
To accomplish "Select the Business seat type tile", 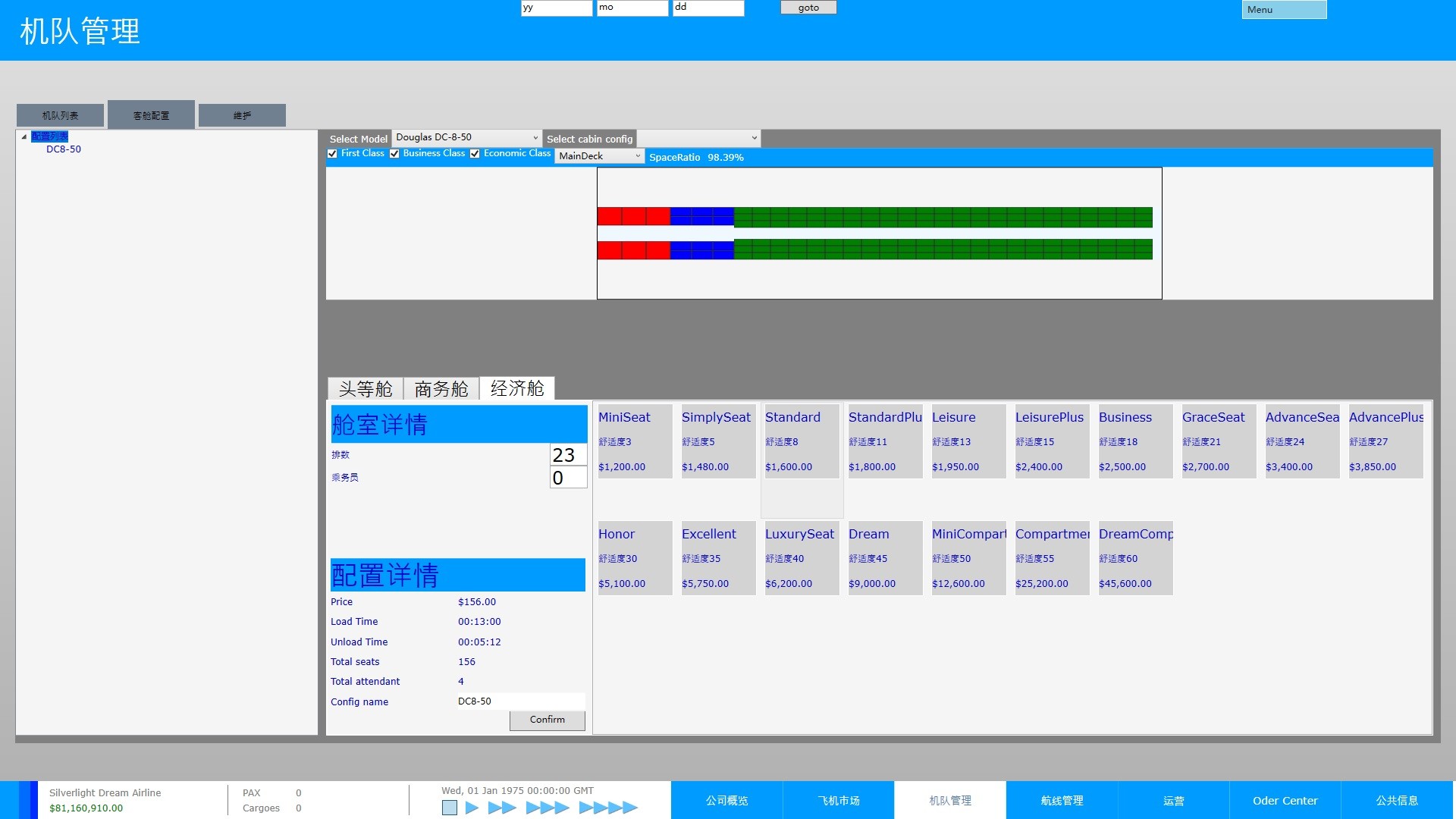I will pyautogui.click(x=1135, y=441).
